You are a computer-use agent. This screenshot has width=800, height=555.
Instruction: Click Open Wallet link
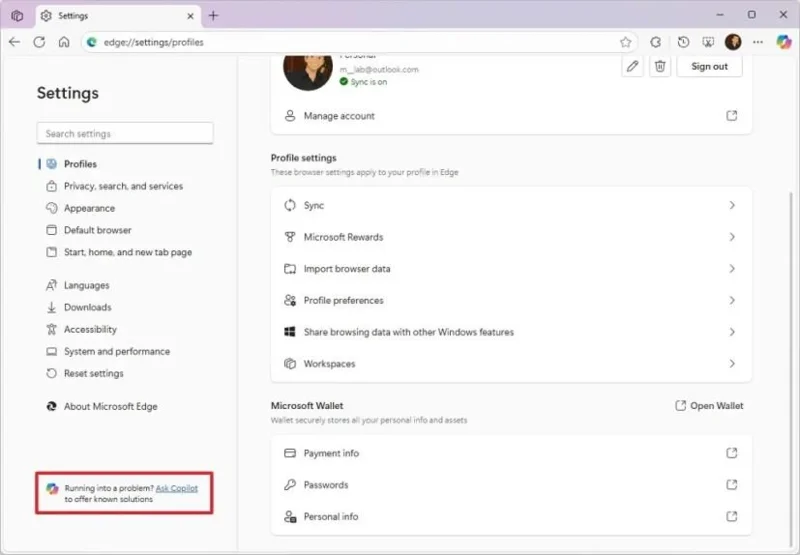[709, 406]
